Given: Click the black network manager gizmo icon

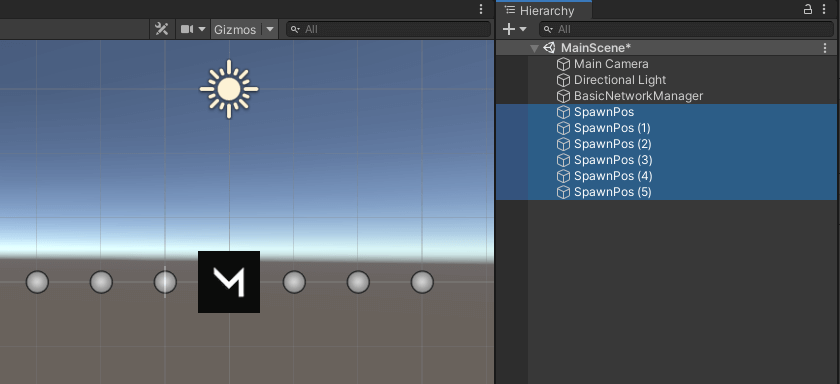Looking at the screenshot, I should coord(229,282).
